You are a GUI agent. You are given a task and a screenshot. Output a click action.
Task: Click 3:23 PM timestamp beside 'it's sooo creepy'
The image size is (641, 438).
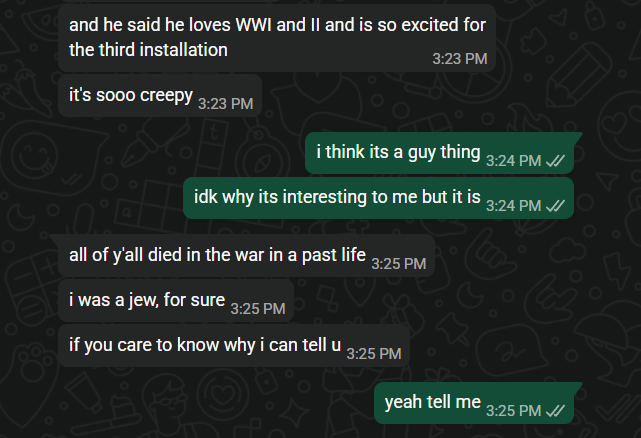coord(226,104)
